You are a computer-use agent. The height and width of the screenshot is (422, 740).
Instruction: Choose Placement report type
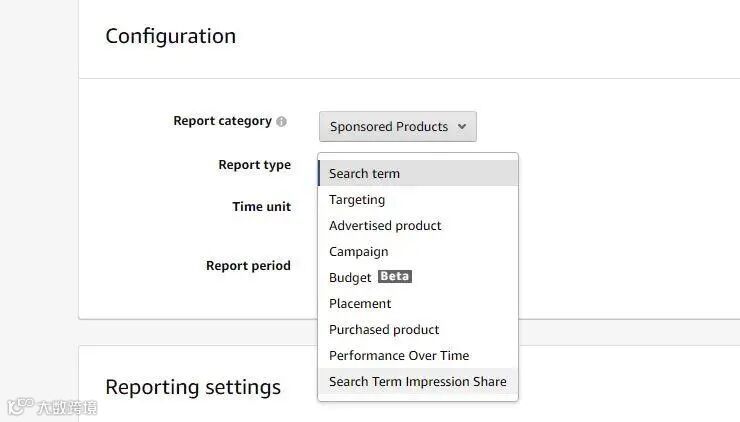[x=360, y=303]
